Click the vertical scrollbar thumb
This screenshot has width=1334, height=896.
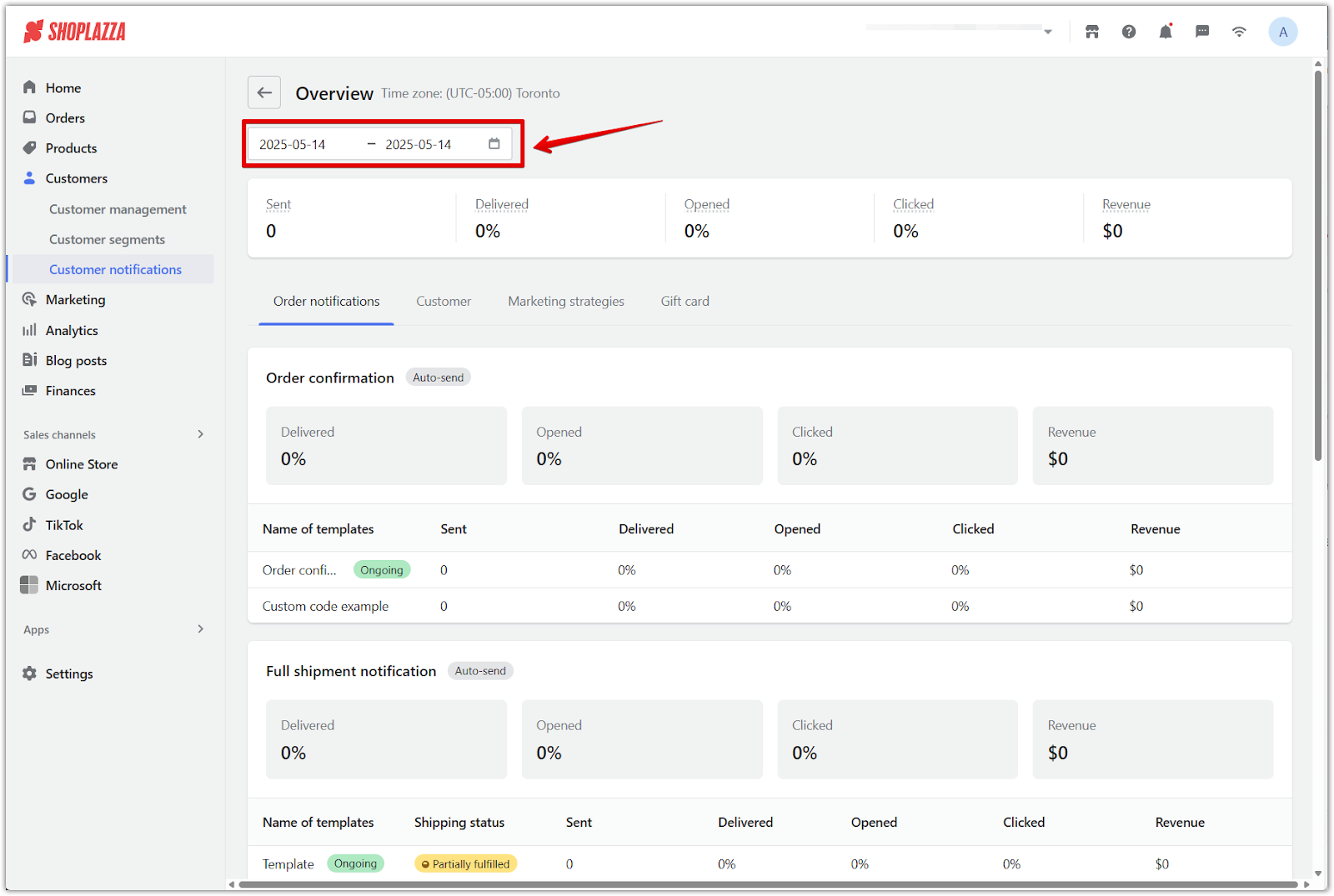click(x=1318, y=265)
